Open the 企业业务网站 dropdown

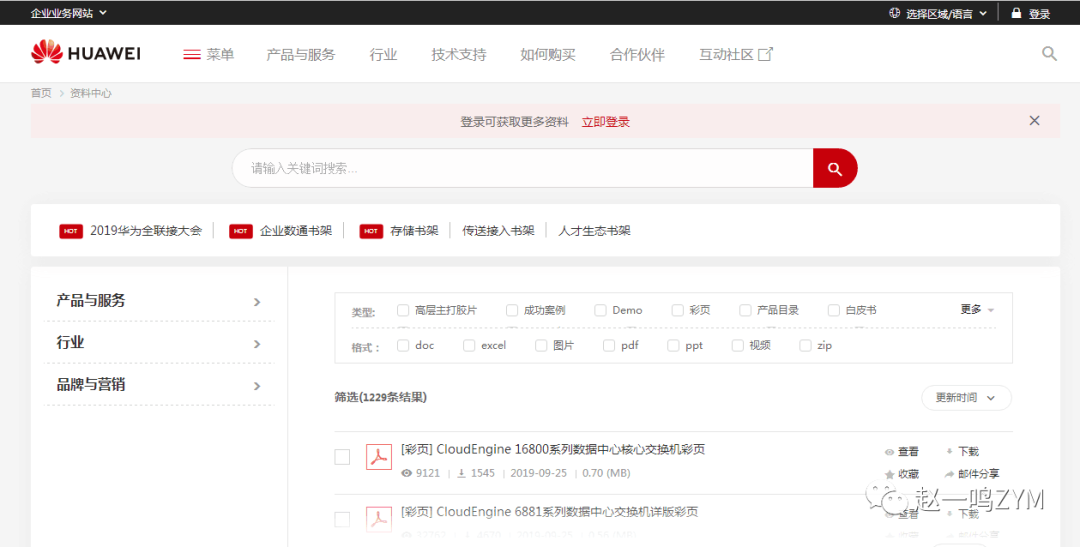click(x=69, y=12)
